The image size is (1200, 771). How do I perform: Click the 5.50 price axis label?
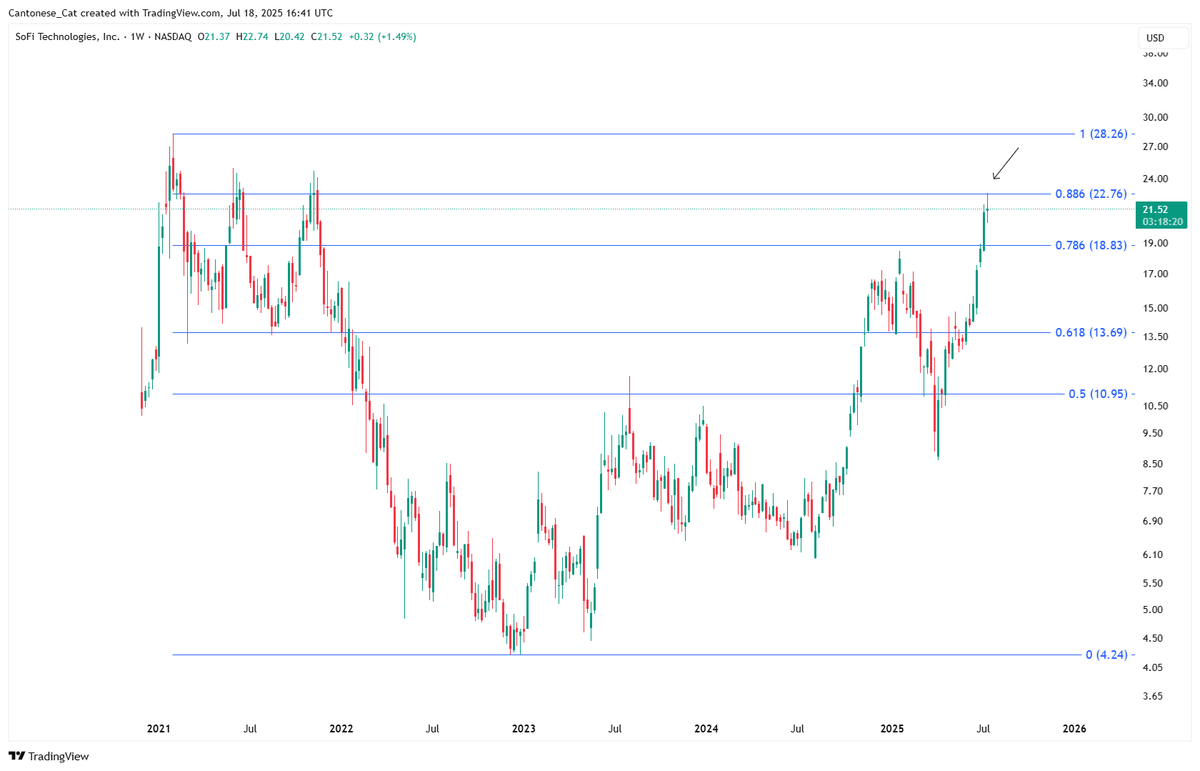pos(1154,583)
